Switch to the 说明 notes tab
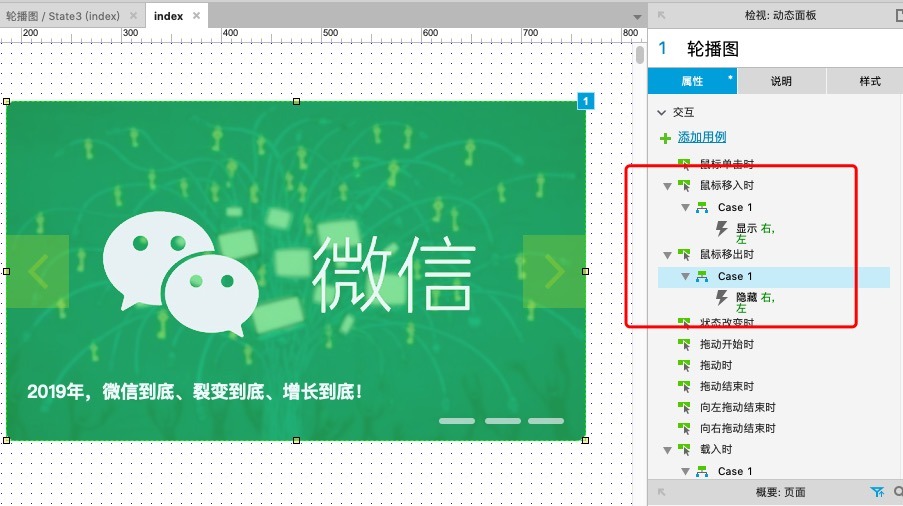903x506 pixels. click(781, 81)
